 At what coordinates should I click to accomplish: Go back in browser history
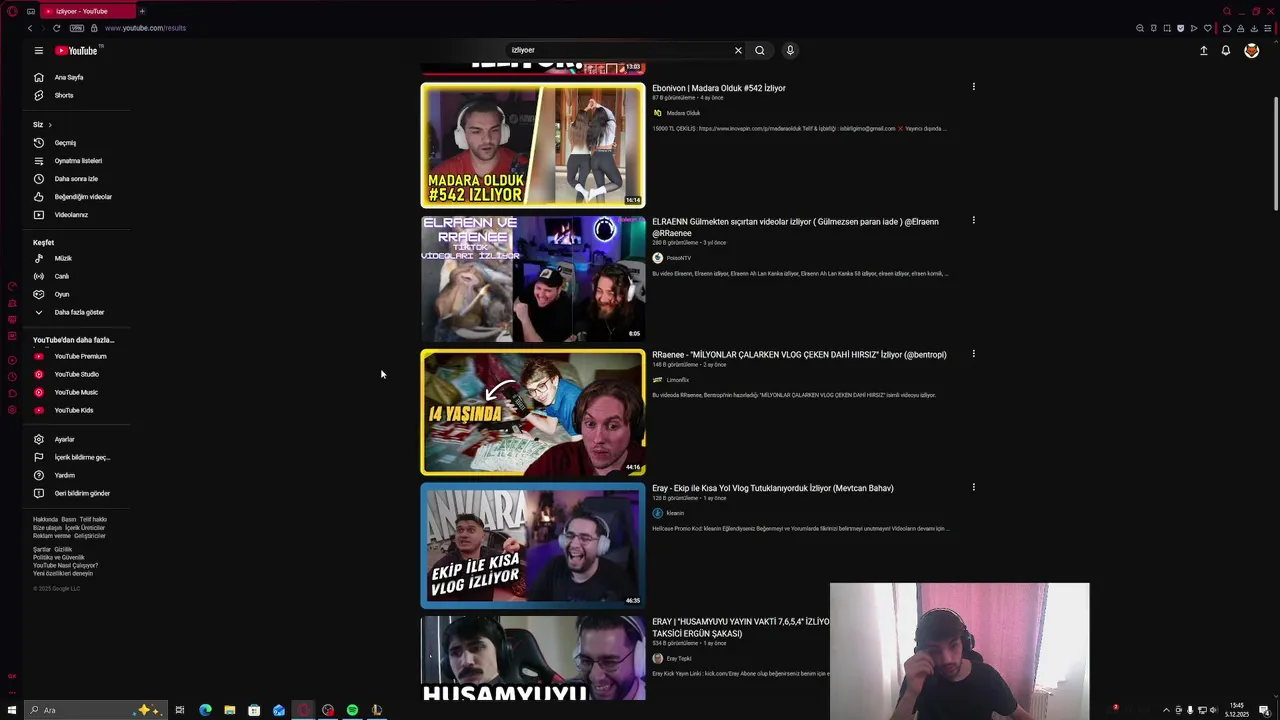click(30, 28)
